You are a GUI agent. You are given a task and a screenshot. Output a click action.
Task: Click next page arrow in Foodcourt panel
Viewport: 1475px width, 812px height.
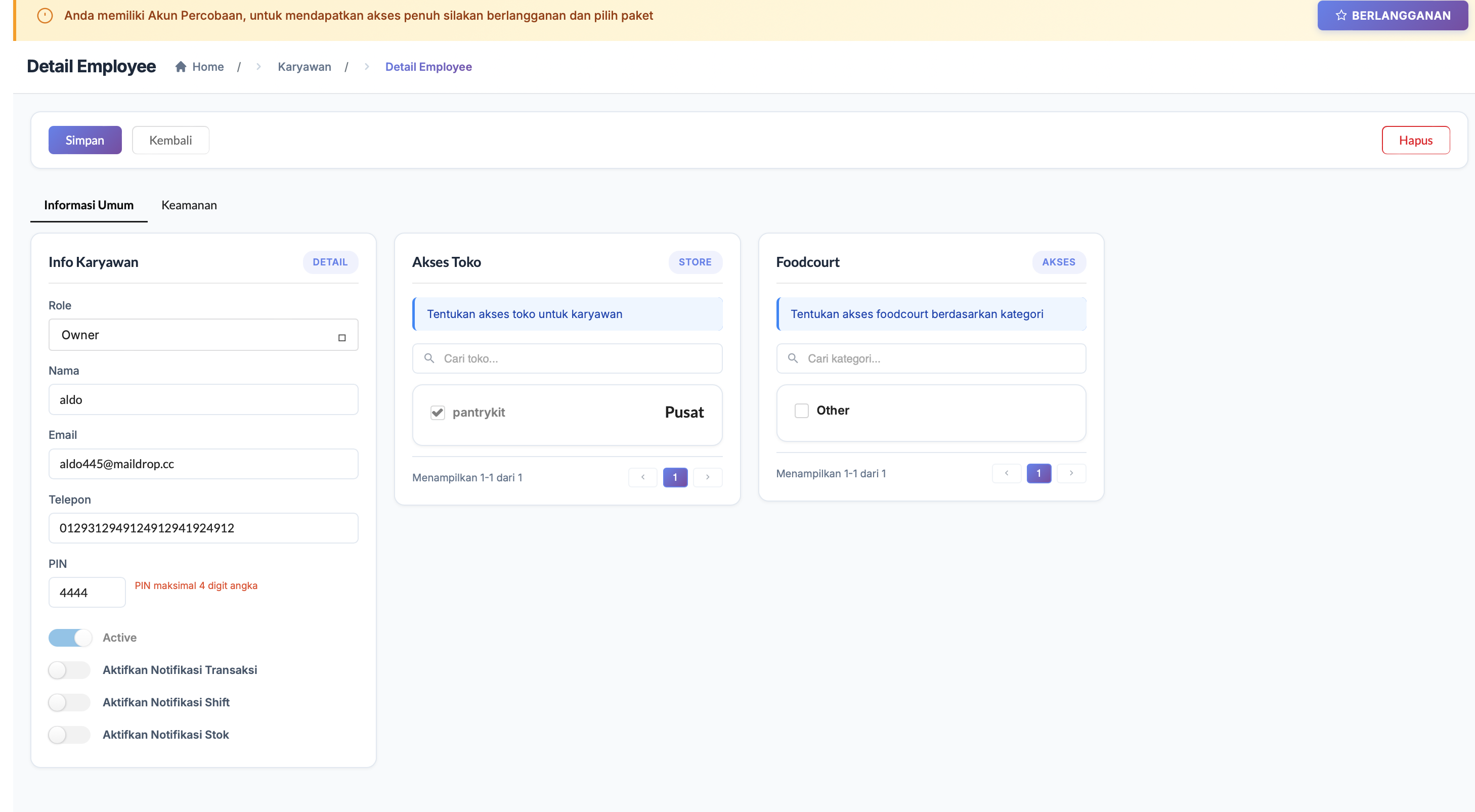click(1071, 473)
